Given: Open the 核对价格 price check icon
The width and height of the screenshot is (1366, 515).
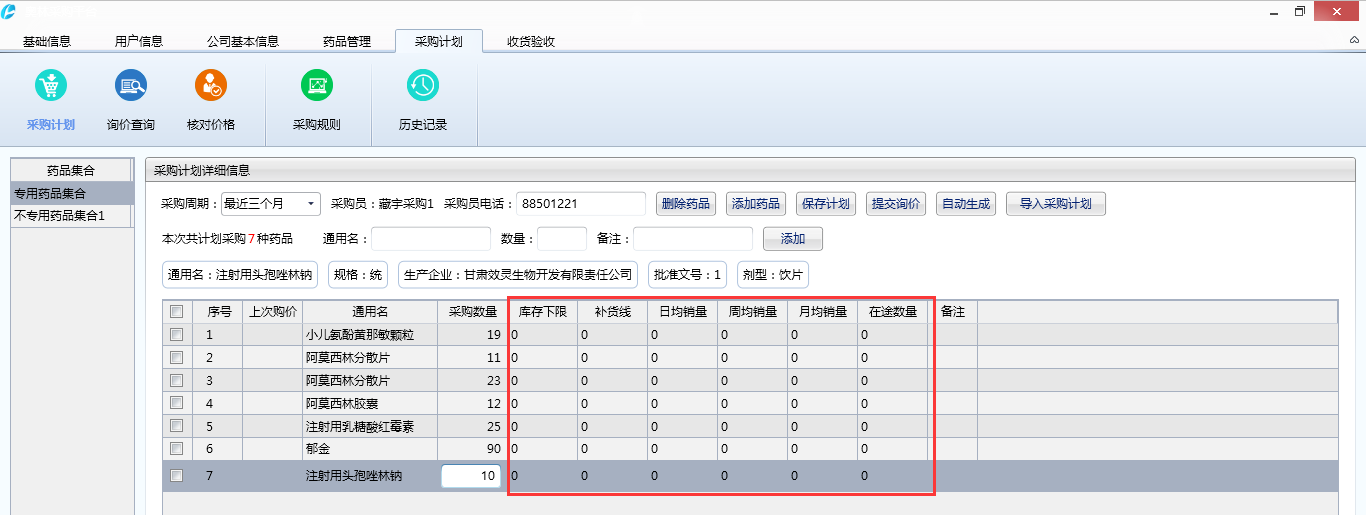Looking at the screenshot, I should click(x=211, y=87).
